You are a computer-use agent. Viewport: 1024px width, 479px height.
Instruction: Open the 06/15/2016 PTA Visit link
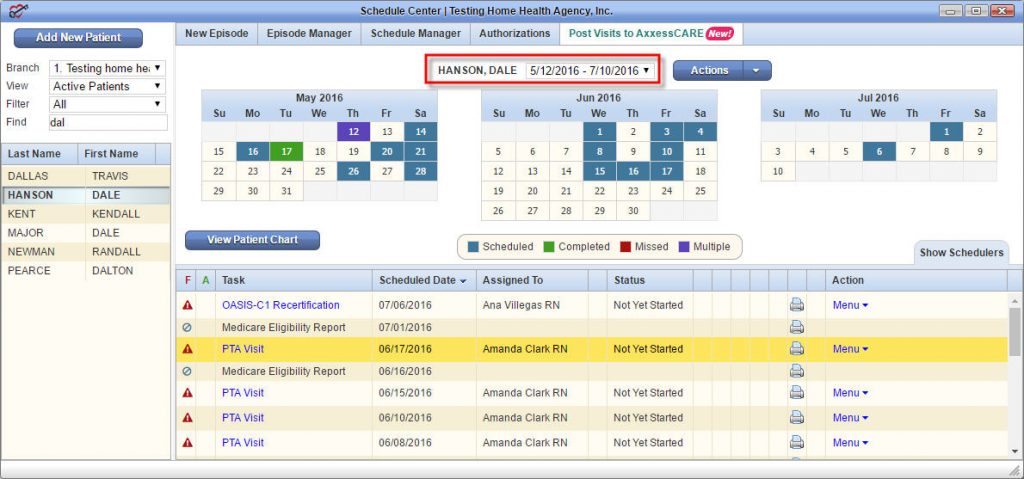243,393
